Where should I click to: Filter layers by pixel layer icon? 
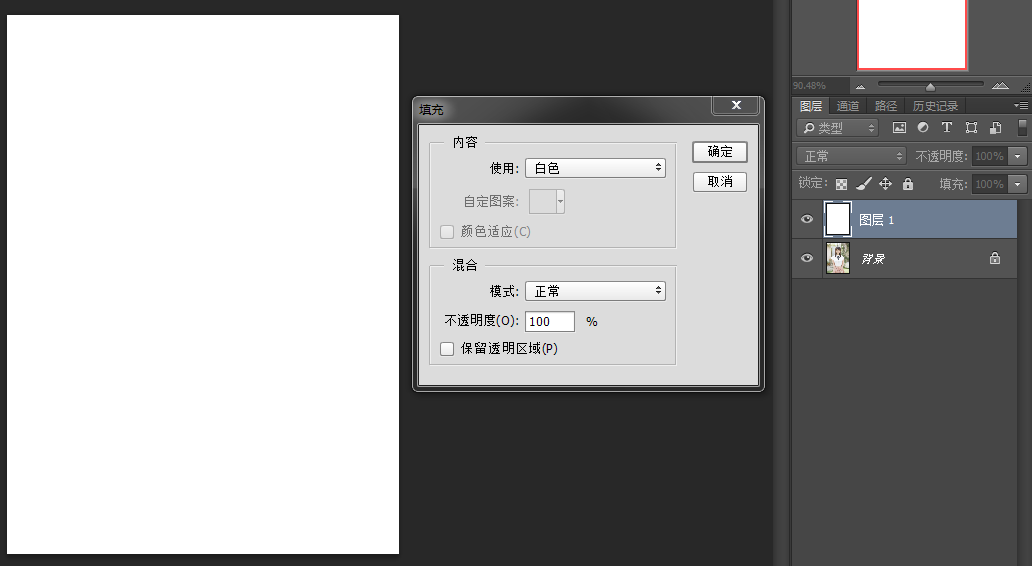[x=899, y=128]
